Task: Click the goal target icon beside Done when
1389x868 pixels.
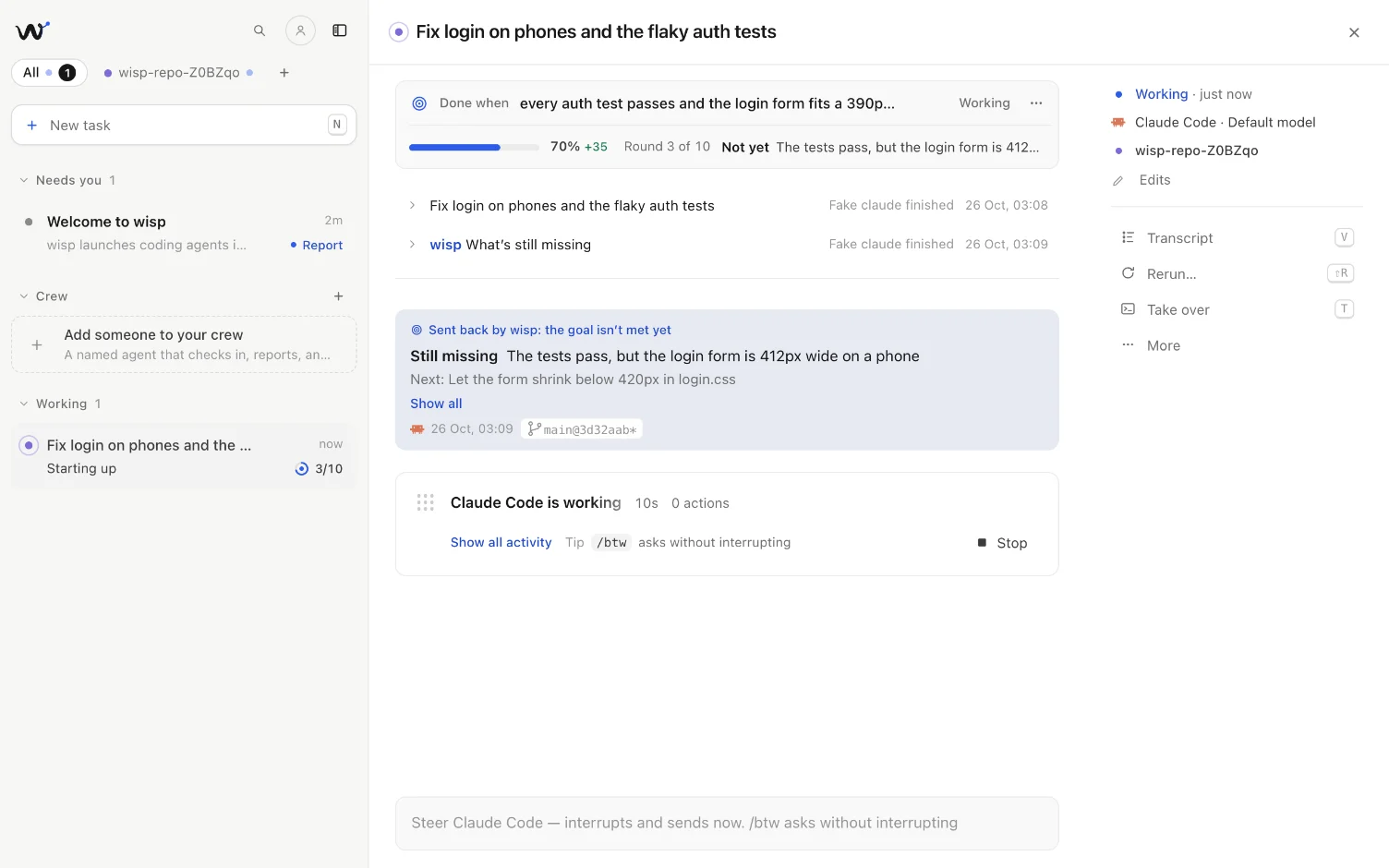Action: click(x=419, y=103)
